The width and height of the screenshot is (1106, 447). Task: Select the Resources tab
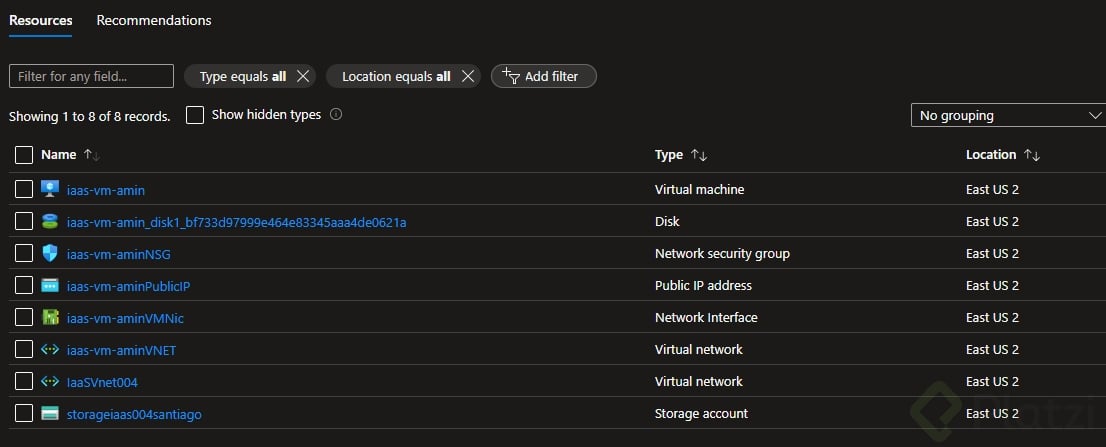click(x=41, y=20)
